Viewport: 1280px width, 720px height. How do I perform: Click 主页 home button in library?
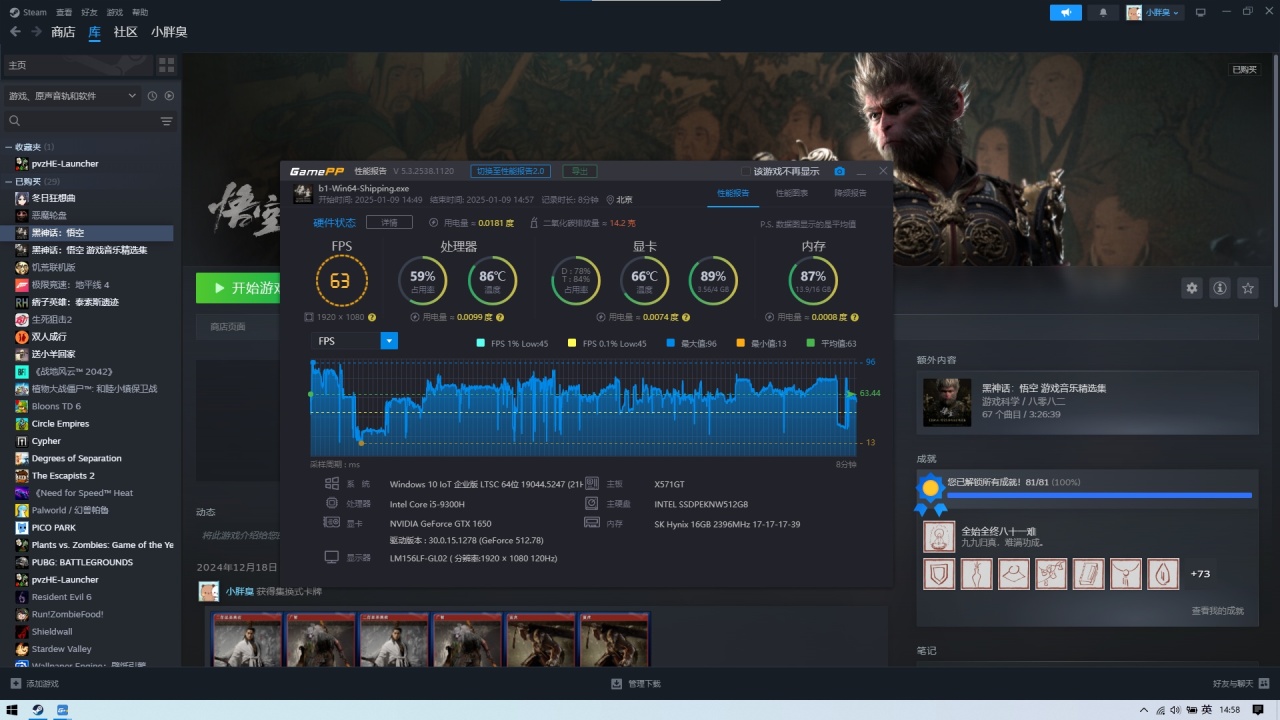coord(79,65)
